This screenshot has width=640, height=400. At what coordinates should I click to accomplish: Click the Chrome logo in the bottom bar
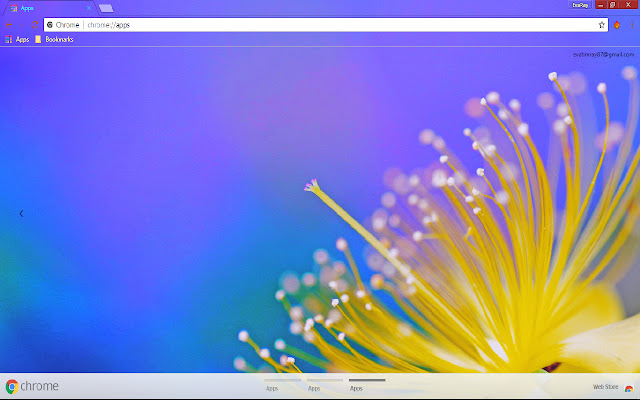[x=12, y=386]
